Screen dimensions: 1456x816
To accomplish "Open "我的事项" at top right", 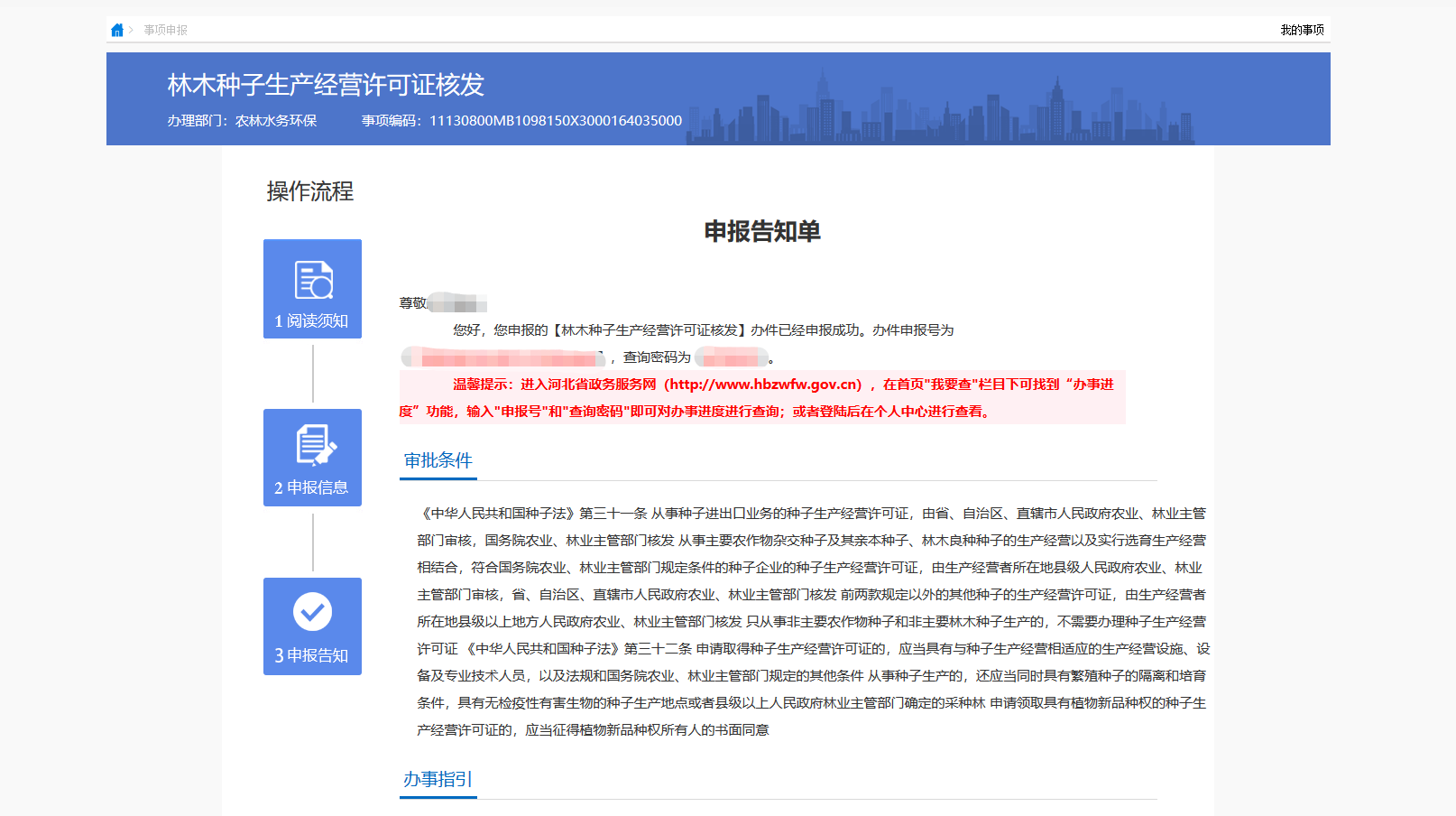I will tap(1302, 29).
